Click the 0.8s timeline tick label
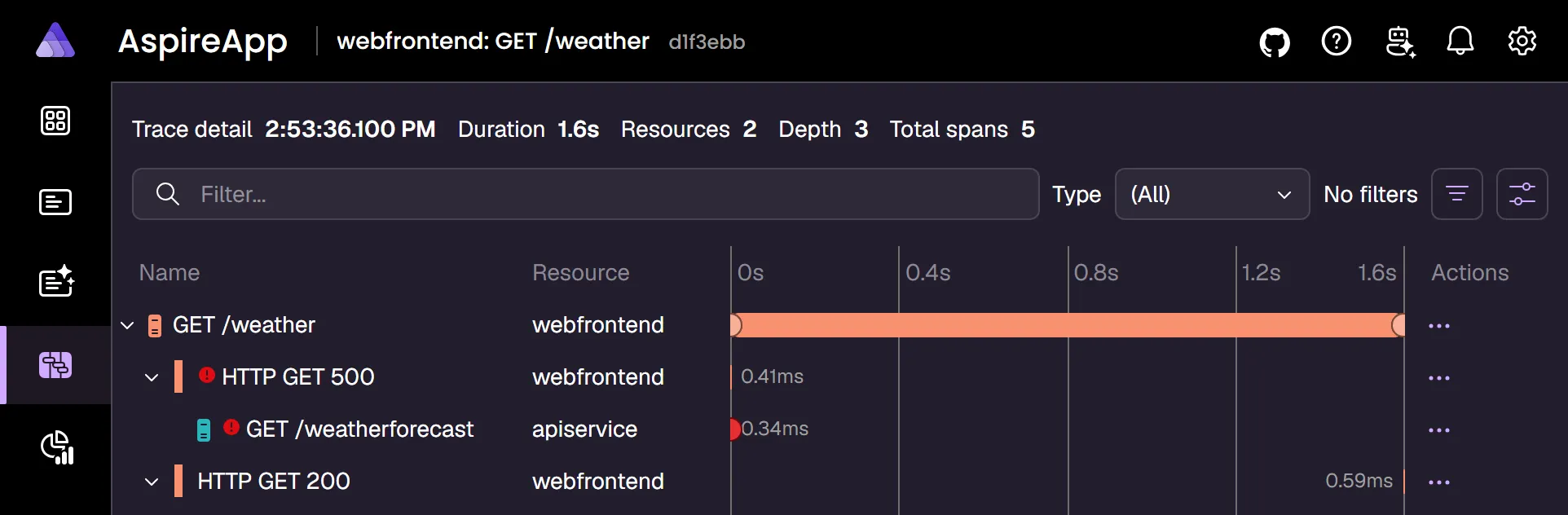 pos(1096,272)
